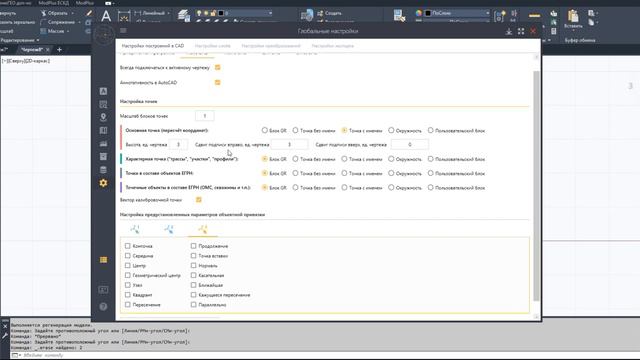Click the settings window vertical scrollbar
The height and width of the screenshot is (360, 640).
536,186
